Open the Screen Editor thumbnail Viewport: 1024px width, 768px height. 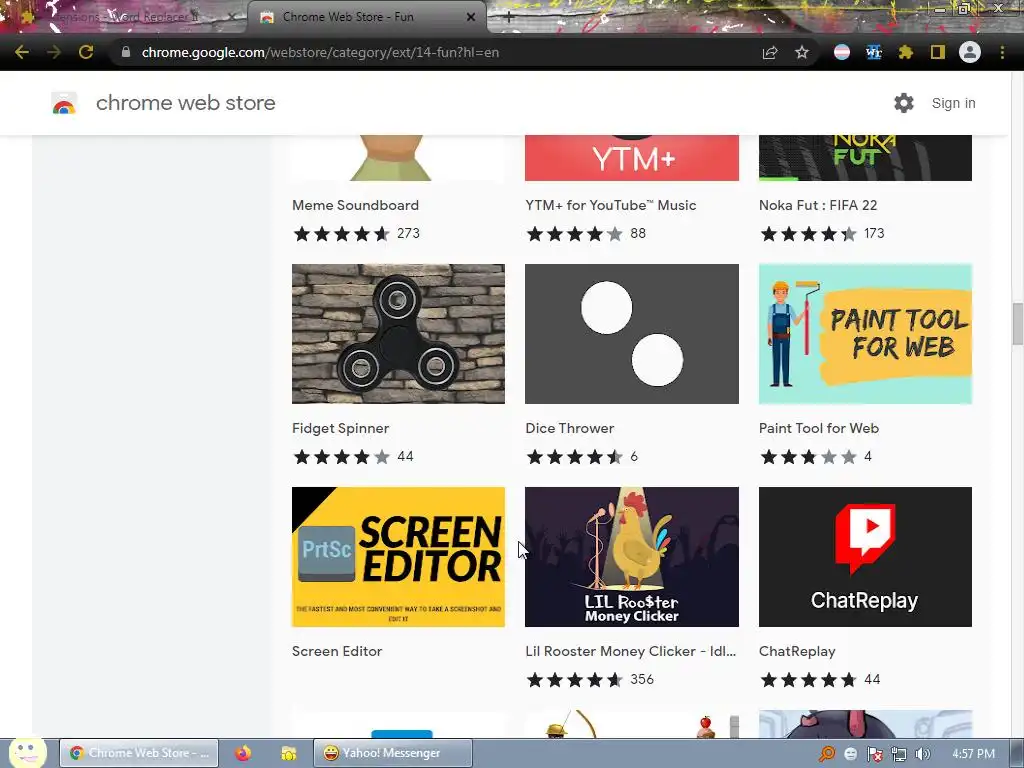[x=398, y=557]
